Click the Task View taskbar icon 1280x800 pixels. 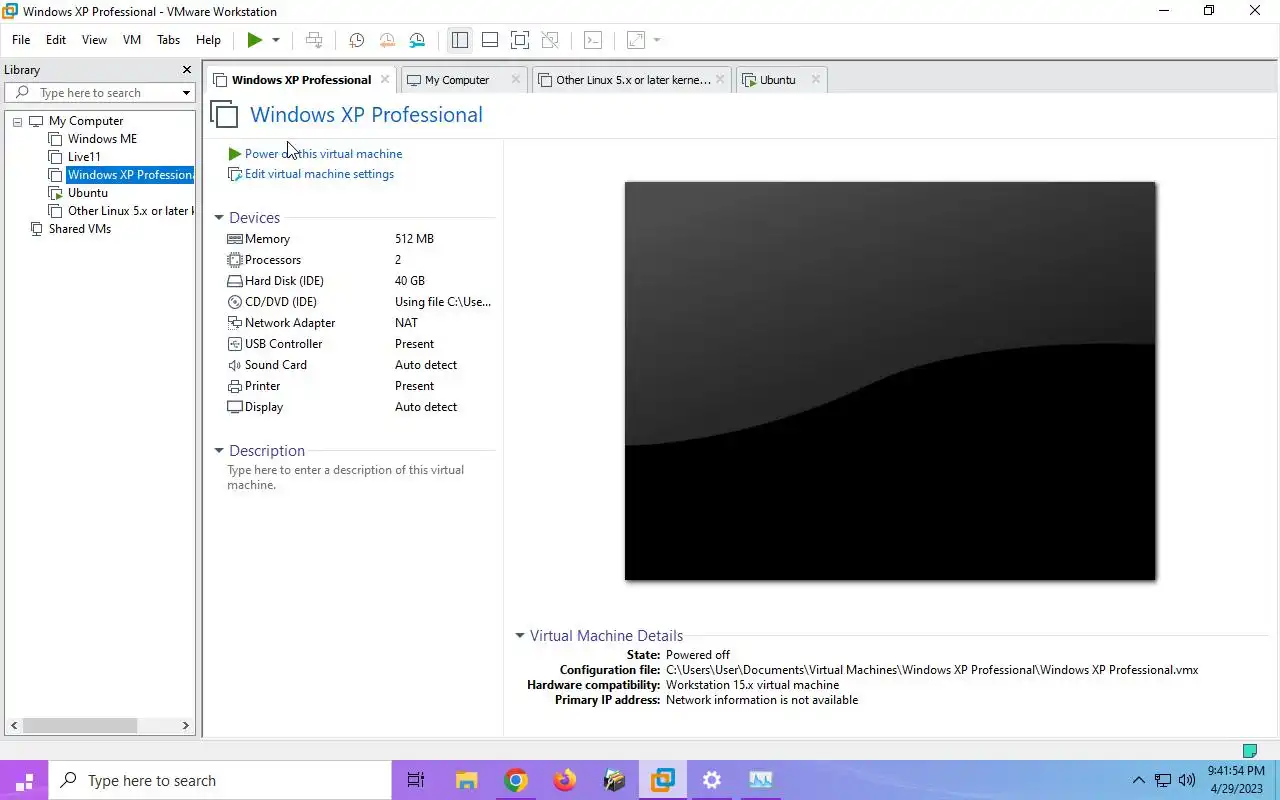coord(416,780)
